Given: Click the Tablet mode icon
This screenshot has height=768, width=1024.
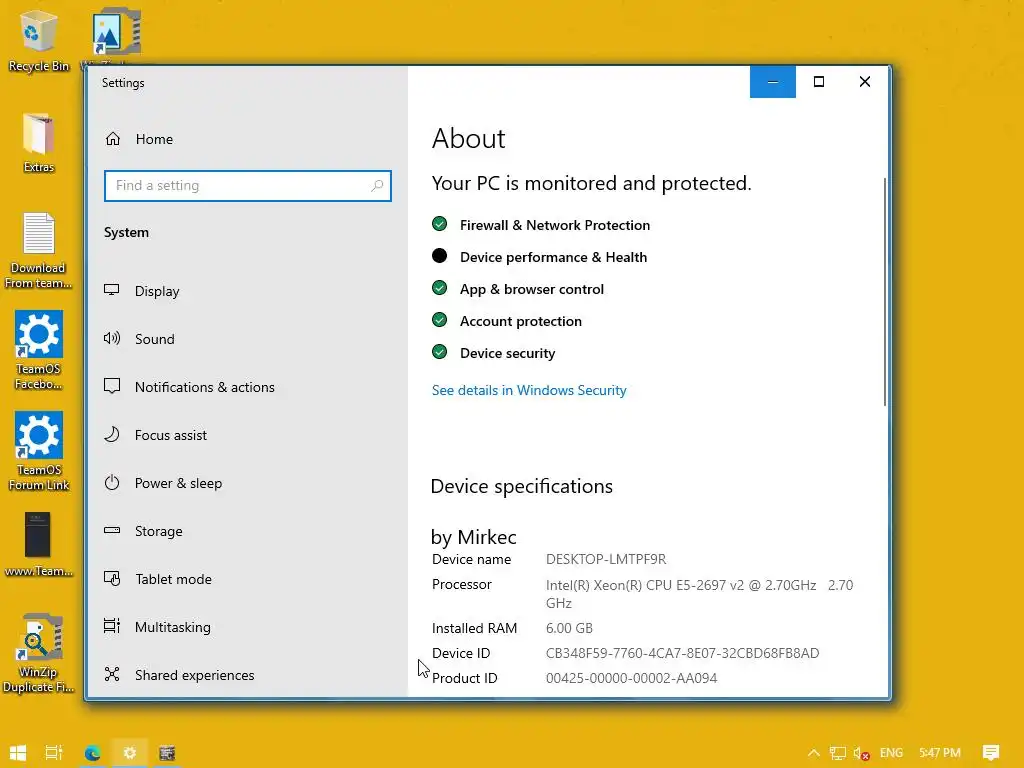Looking at the screenshot, I should tap(112, 579).
